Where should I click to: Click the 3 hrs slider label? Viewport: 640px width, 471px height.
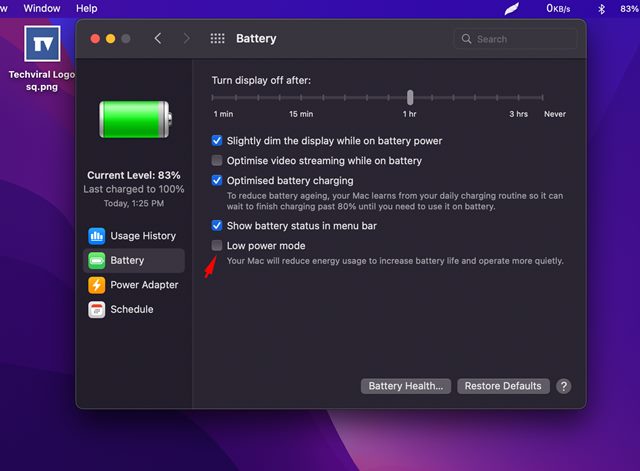click(x=518, y=114)
